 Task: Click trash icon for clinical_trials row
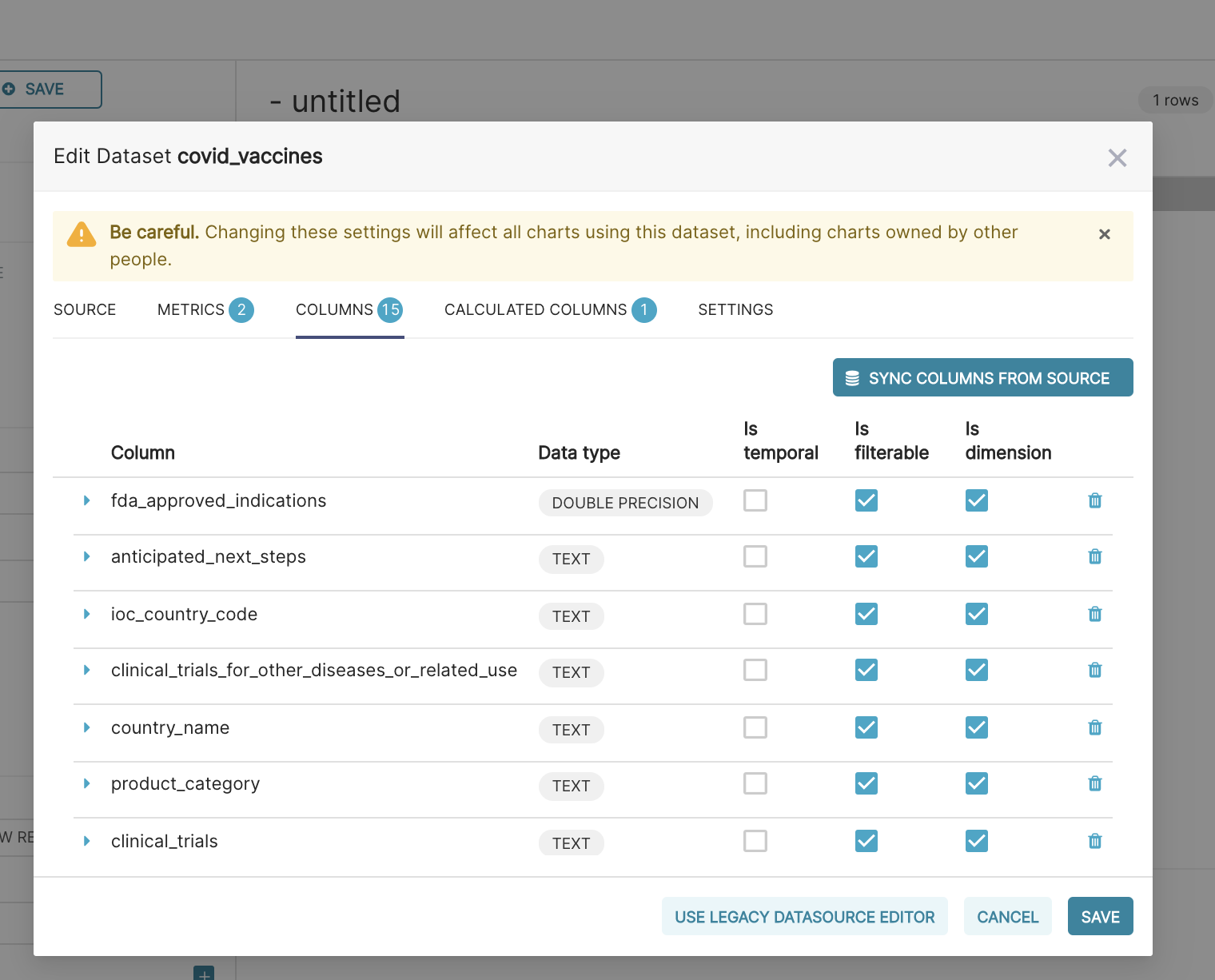[x=1095, y=841]
